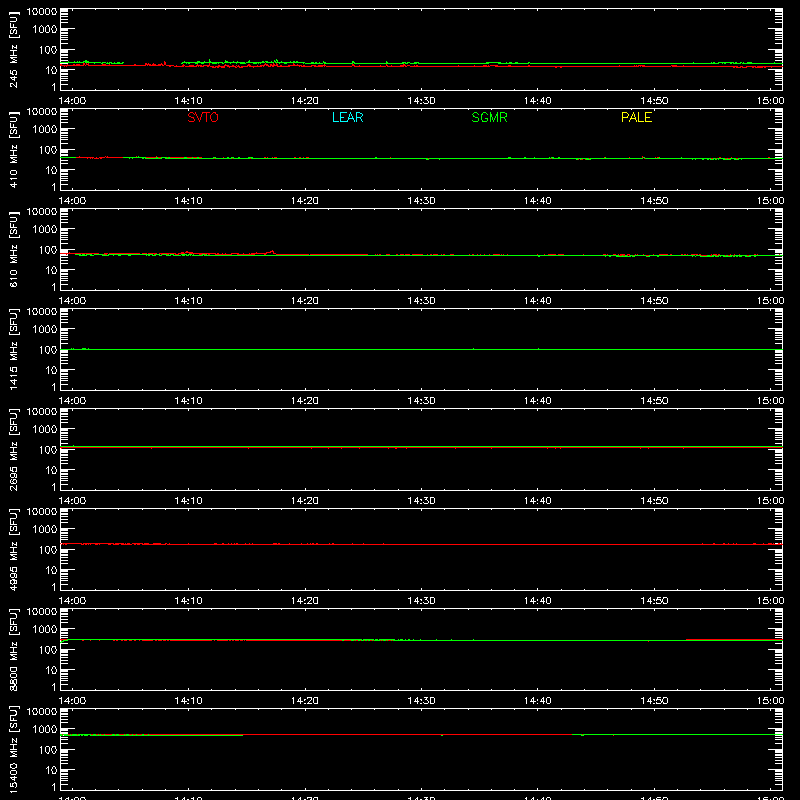800x800 pixels.
Task: Click the 4995 MHz [SFU] axis label
Action: pos(13,549)
